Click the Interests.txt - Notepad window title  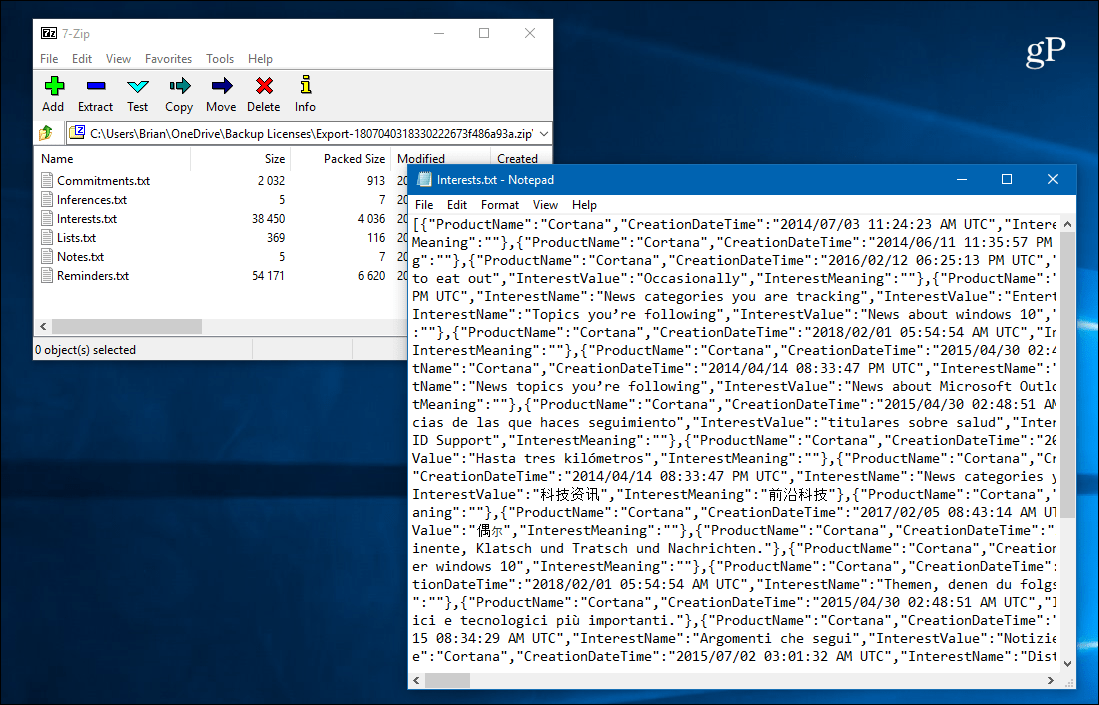(496, 180)
